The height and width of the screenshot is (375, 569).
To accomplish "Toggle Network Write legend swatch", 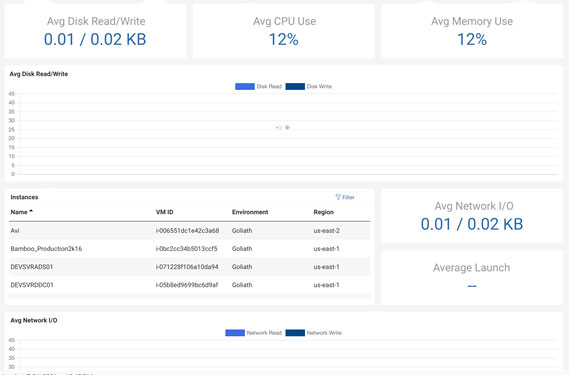I will click(x=295, y=333).
